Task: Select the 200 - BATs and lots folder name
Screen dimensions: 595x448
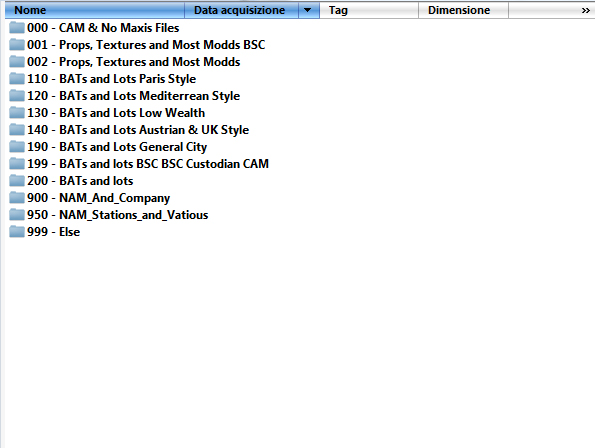Action: click(80, 181)
